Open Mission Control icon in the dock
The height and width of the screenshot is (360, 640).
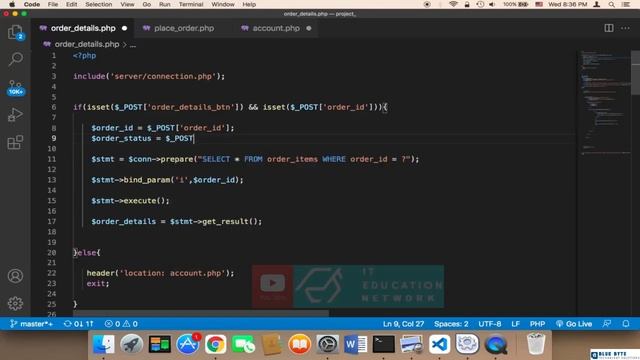[160, 344]
